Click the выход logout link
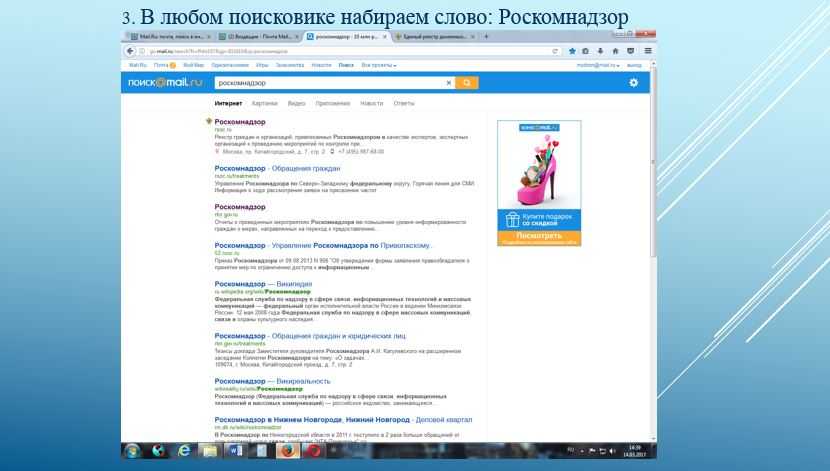Viewport: 830px width, 471px height. point(634,65)
